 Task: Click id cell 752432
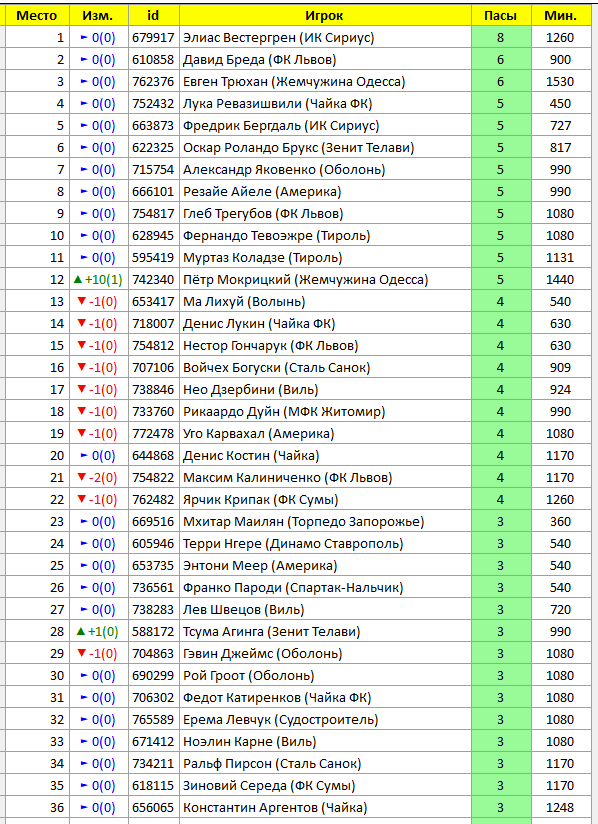click(153, 104)
